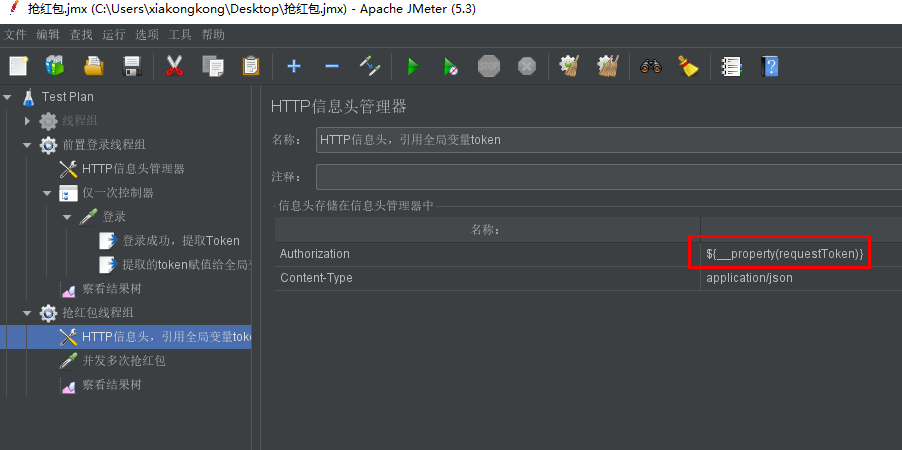902x450 pixels.
Task: Select Test Plan in the tree
Action: pyautogui.click(x=67, y=97)
